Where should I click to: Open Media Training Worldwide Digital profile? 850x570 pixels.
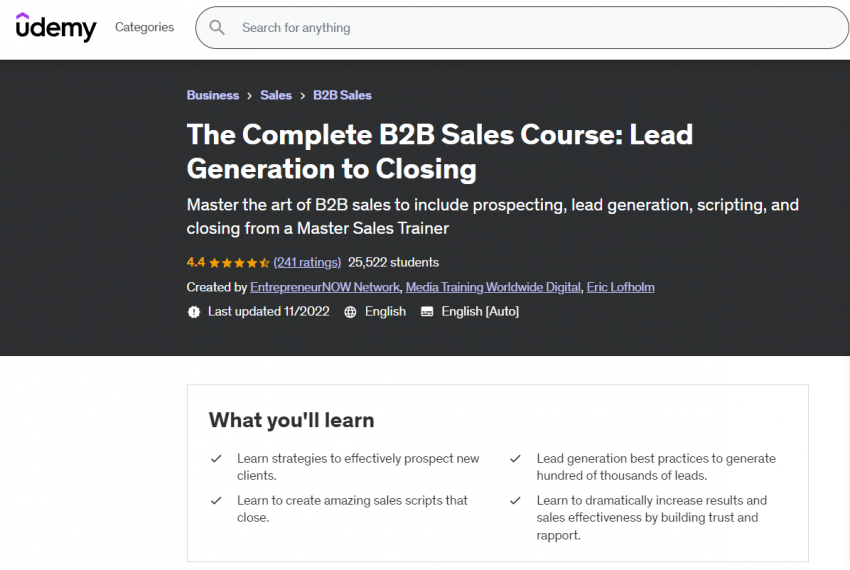pos(493,287)
